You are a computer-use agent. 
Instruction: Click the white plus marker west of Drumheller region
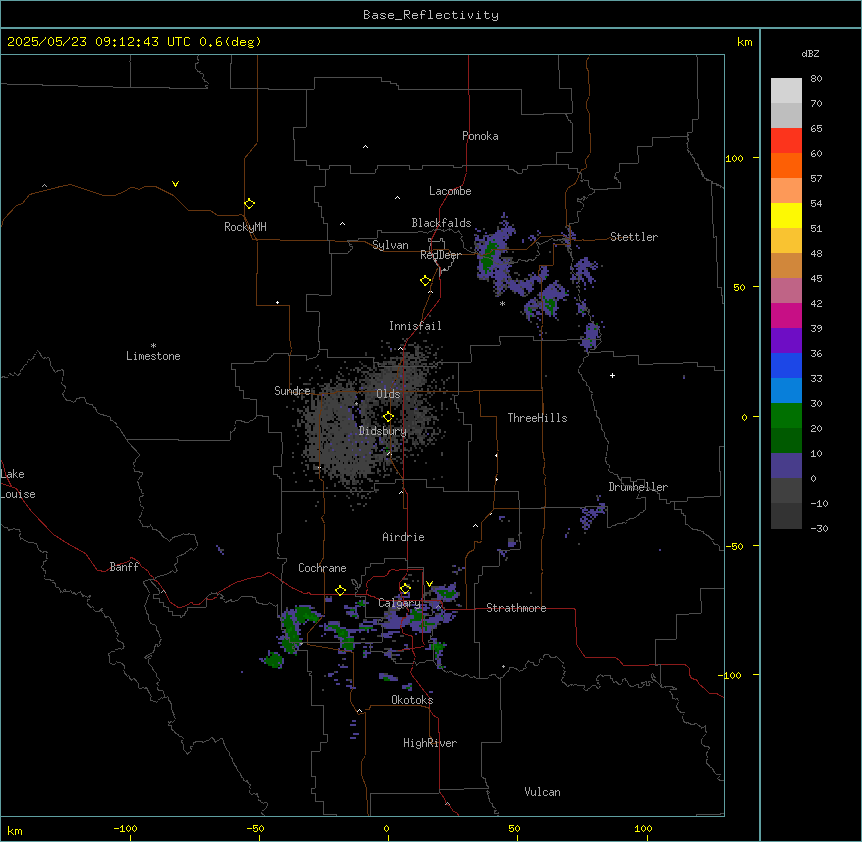coord(612,375)
